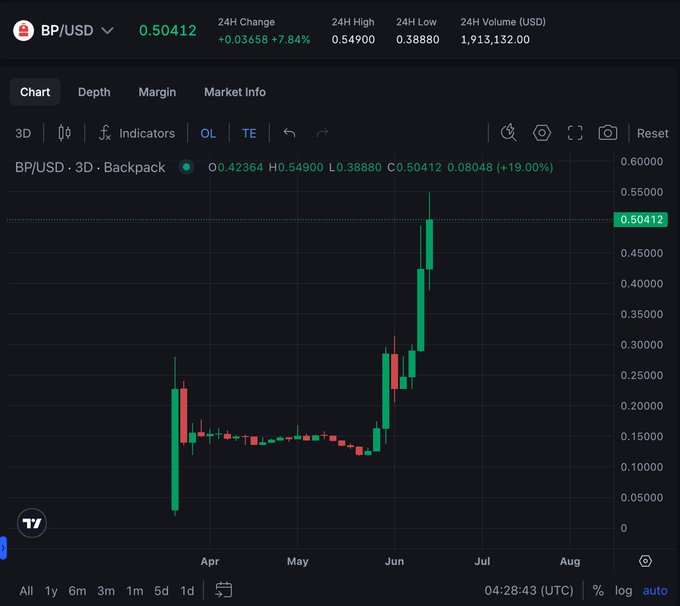Click the Apr label on time axis
Image resolution: width=680 pixels, height=606 pixels.
(x=209, y=561)
